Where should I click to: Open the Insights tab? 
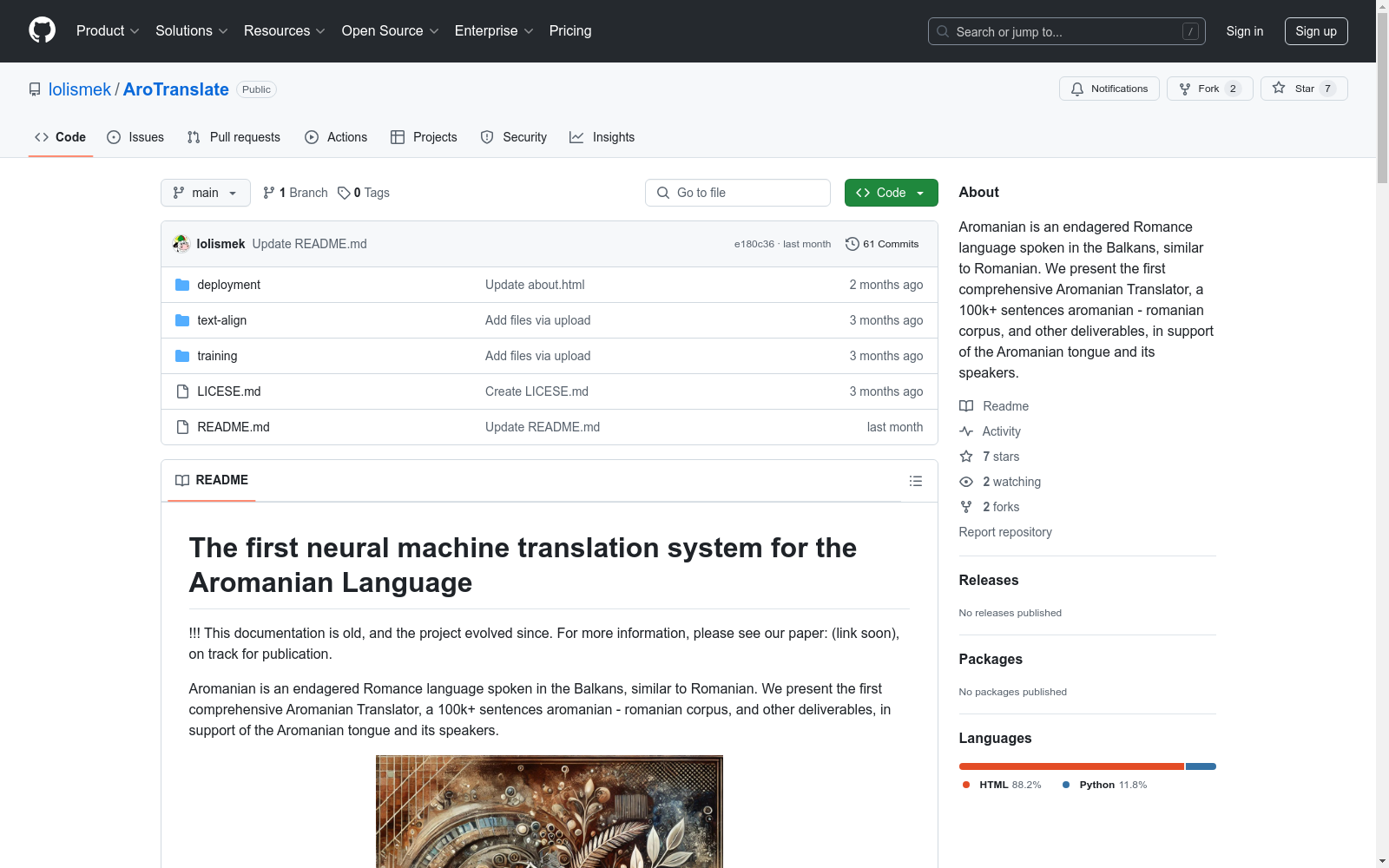(602, 137)
